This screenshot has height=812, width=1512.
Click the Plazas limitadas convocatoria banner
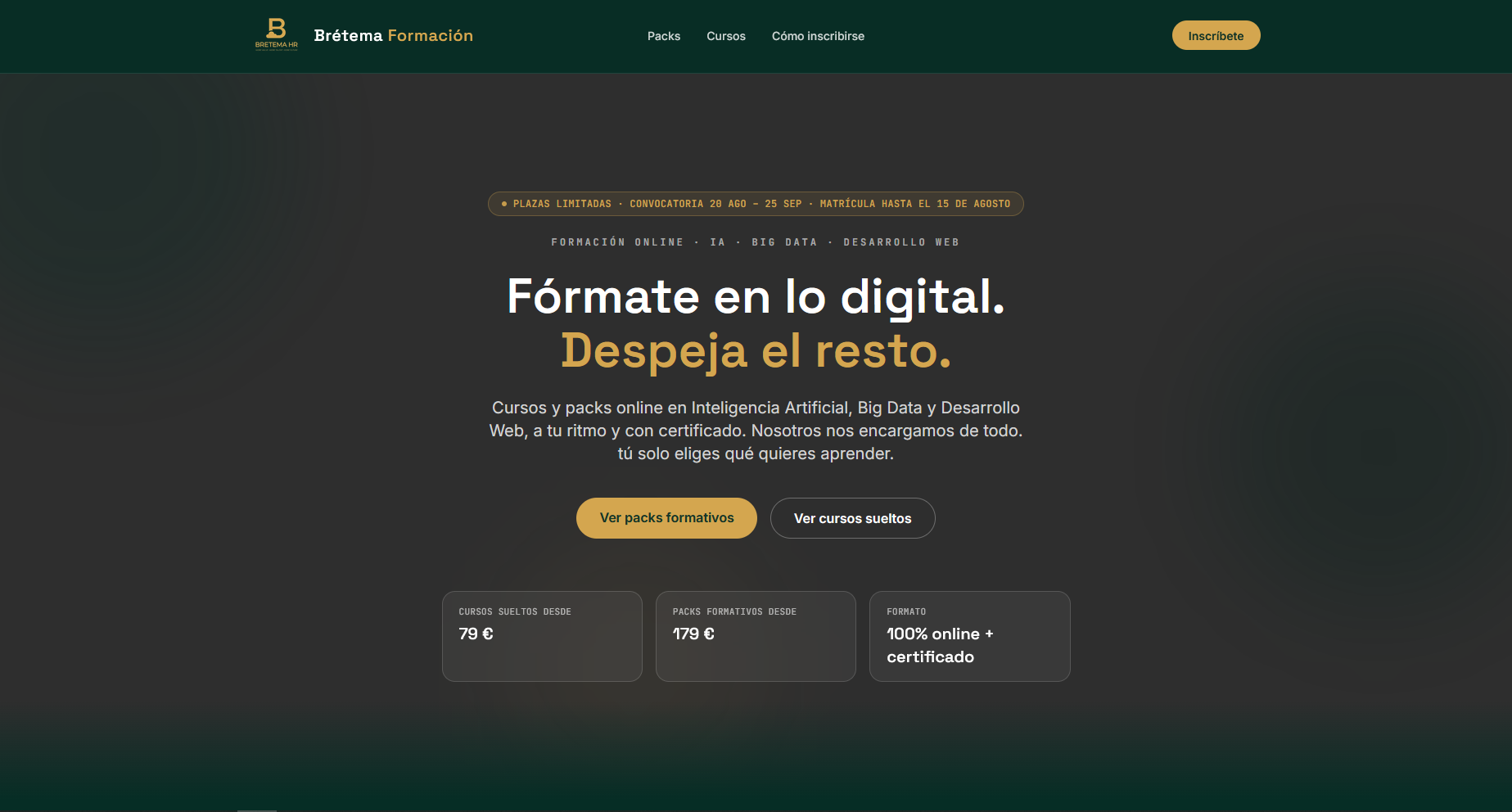pyautogui.click(x=756, y=204)
